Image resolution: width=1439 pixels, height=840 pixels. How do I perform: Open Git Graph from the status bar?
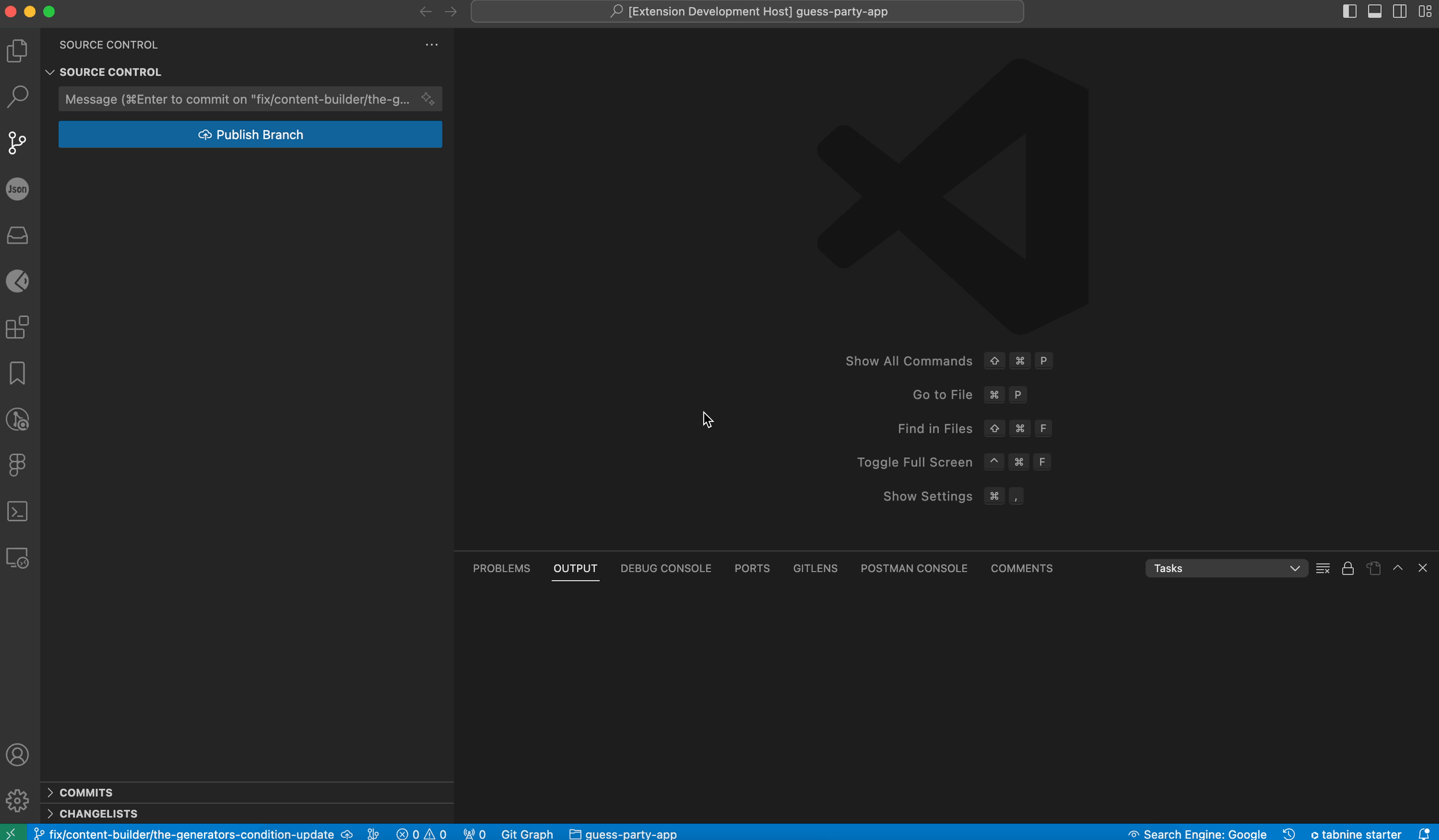(x=526, y=834)
